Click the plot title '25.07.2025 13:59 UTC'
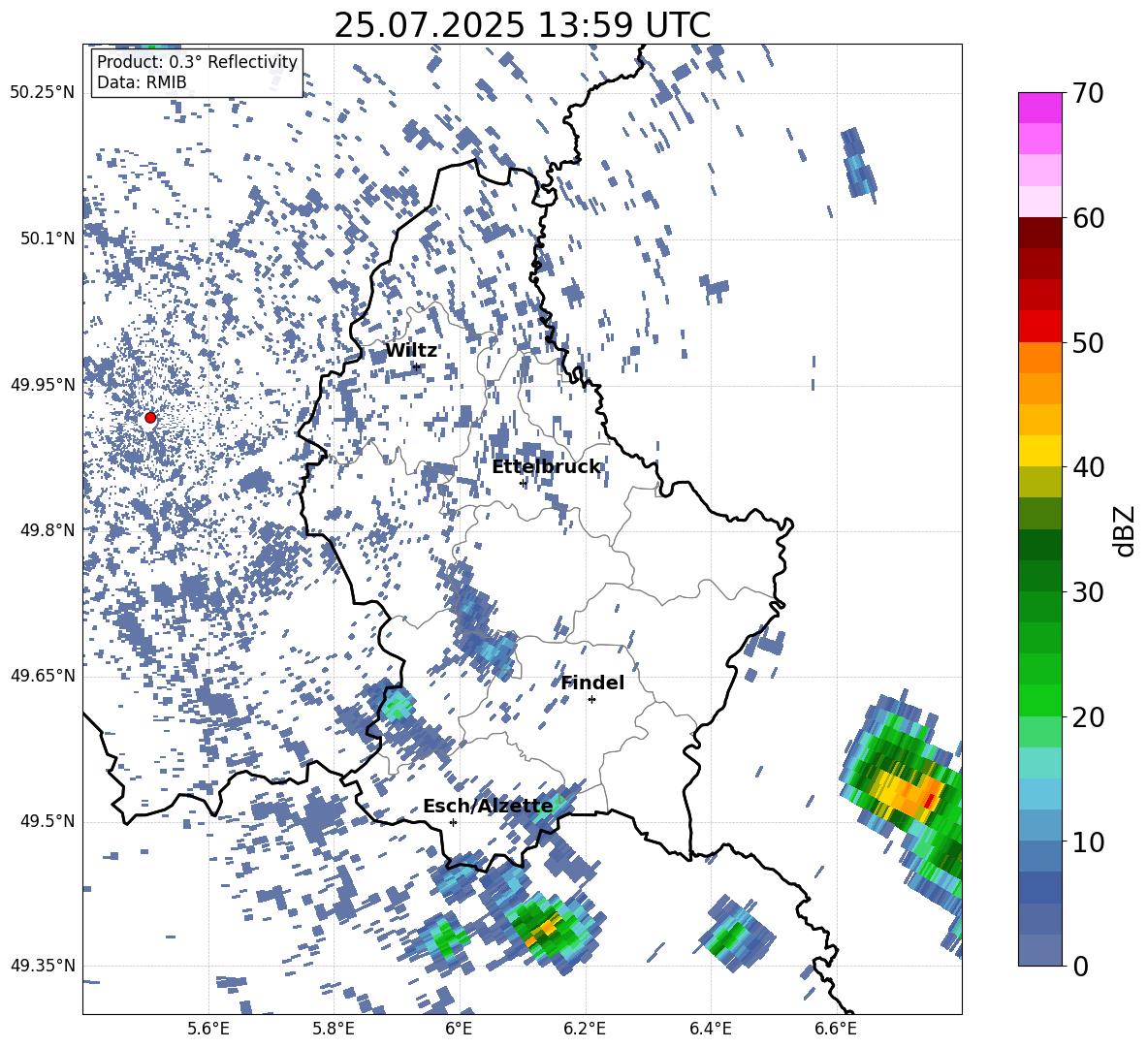Screen dimensions: 1148x1048 [522, 25]
